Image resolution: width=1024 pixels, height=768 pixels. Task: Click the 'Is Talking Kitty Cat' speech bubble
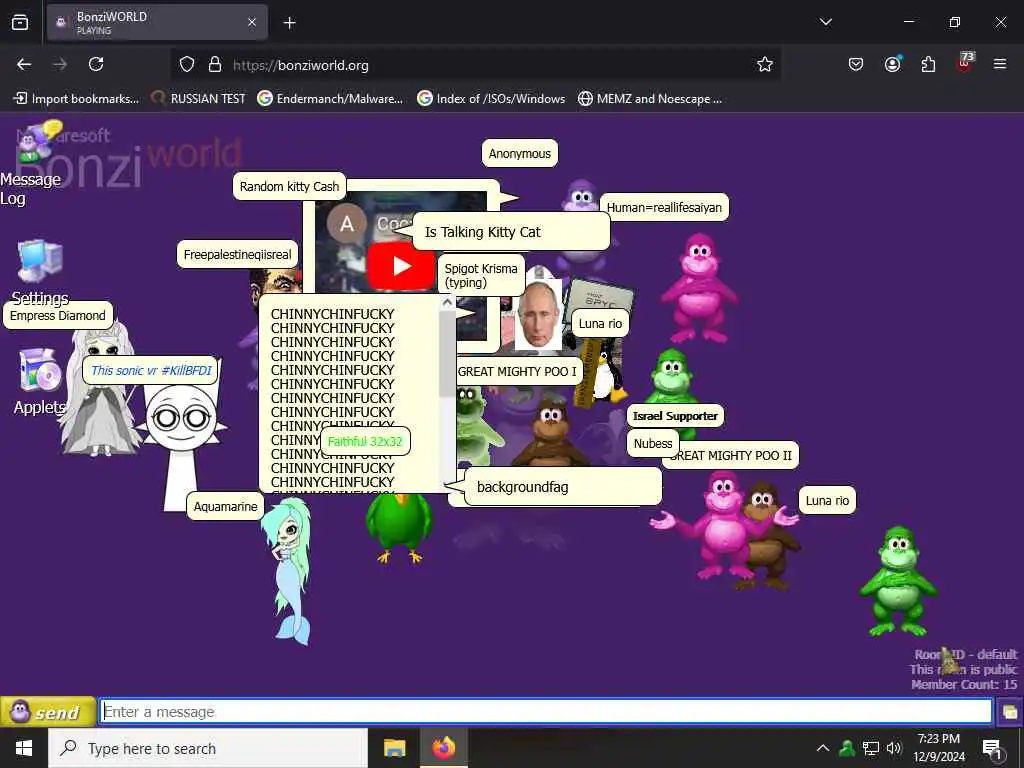(x=511, y=231)
